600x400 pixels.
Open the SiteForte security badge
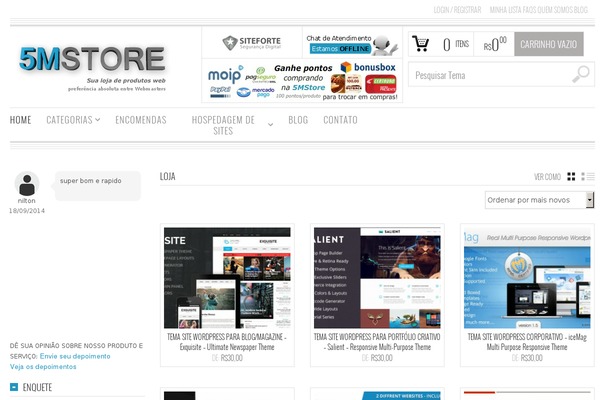coord(252,43)
